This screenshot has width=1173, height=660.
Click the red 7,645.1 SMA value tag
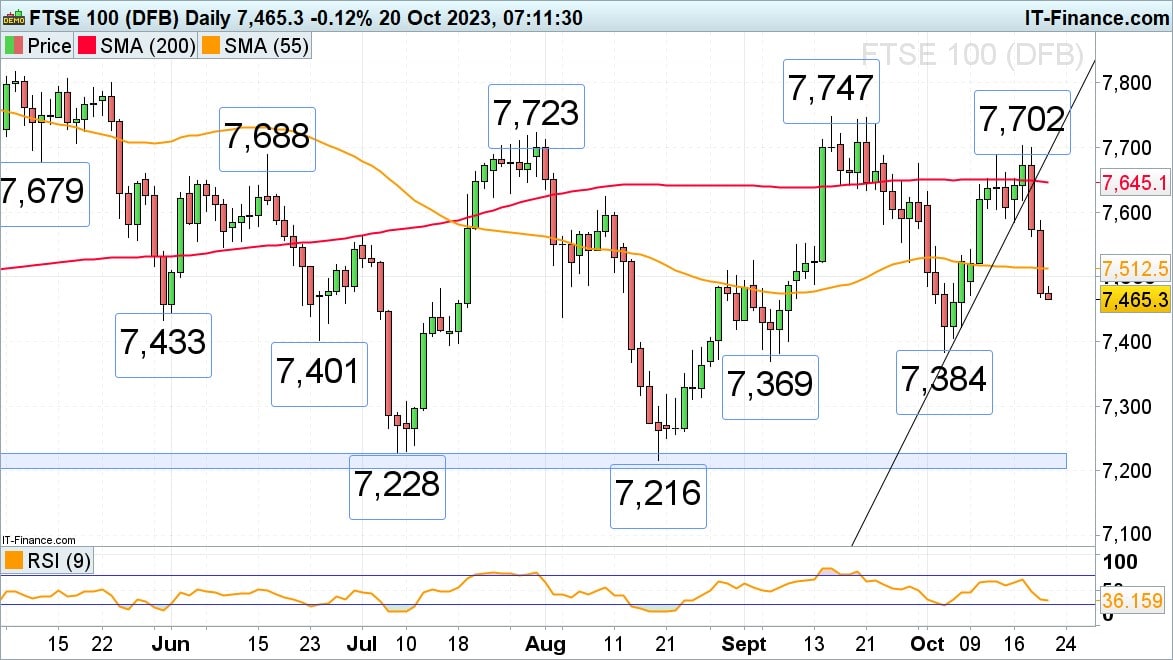1134,183
